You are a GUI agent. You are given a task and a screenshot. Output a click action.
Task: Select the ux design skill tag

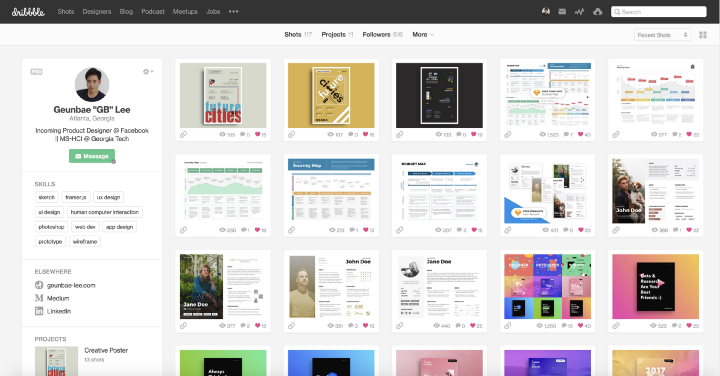108,197
